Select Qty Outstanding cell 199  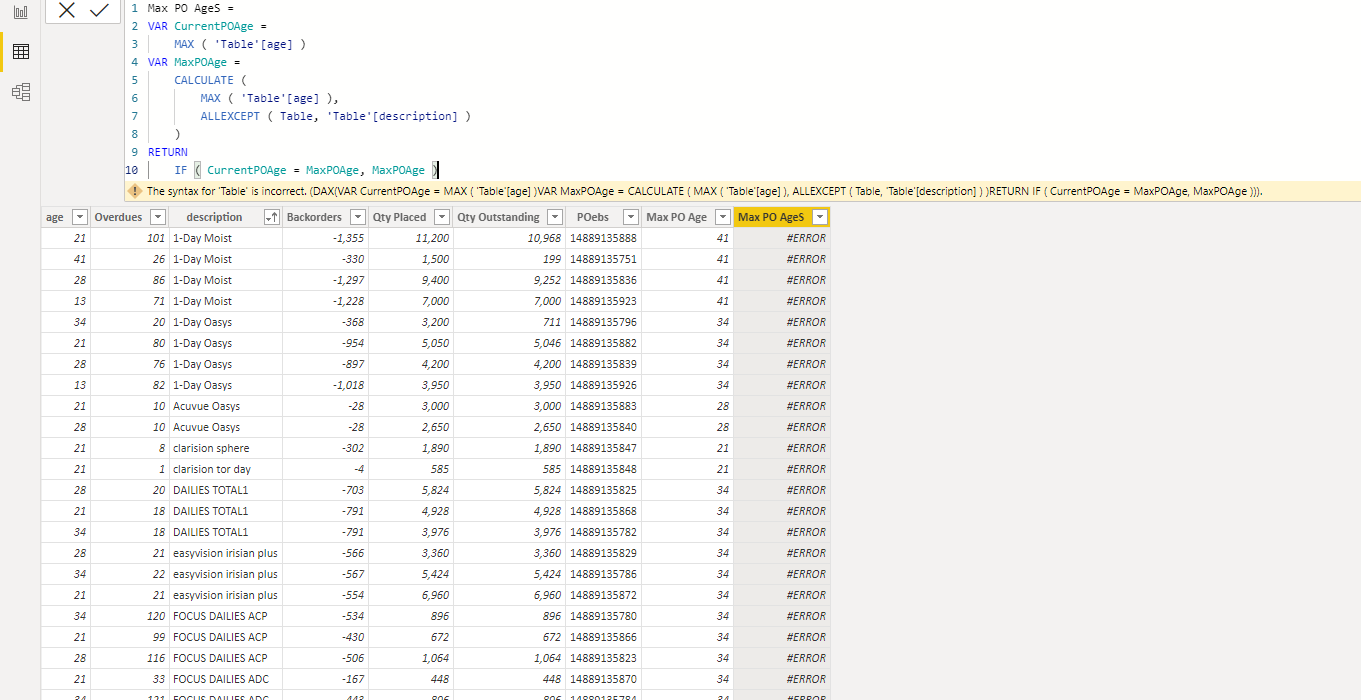click(510, 259)
